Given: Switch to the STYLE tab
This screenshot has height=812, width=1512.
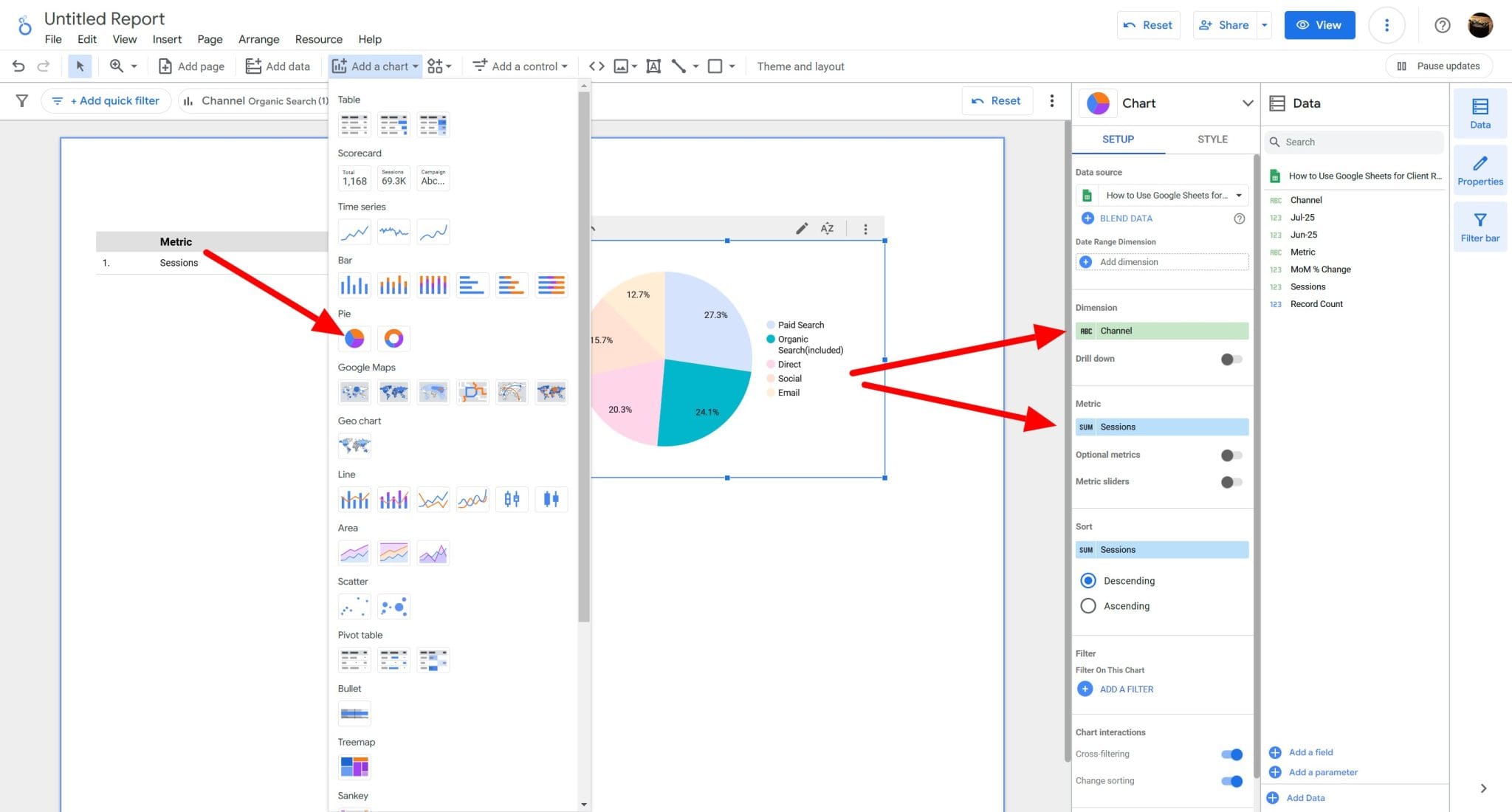Looking at the screenshot, I should coord(1212,139).
